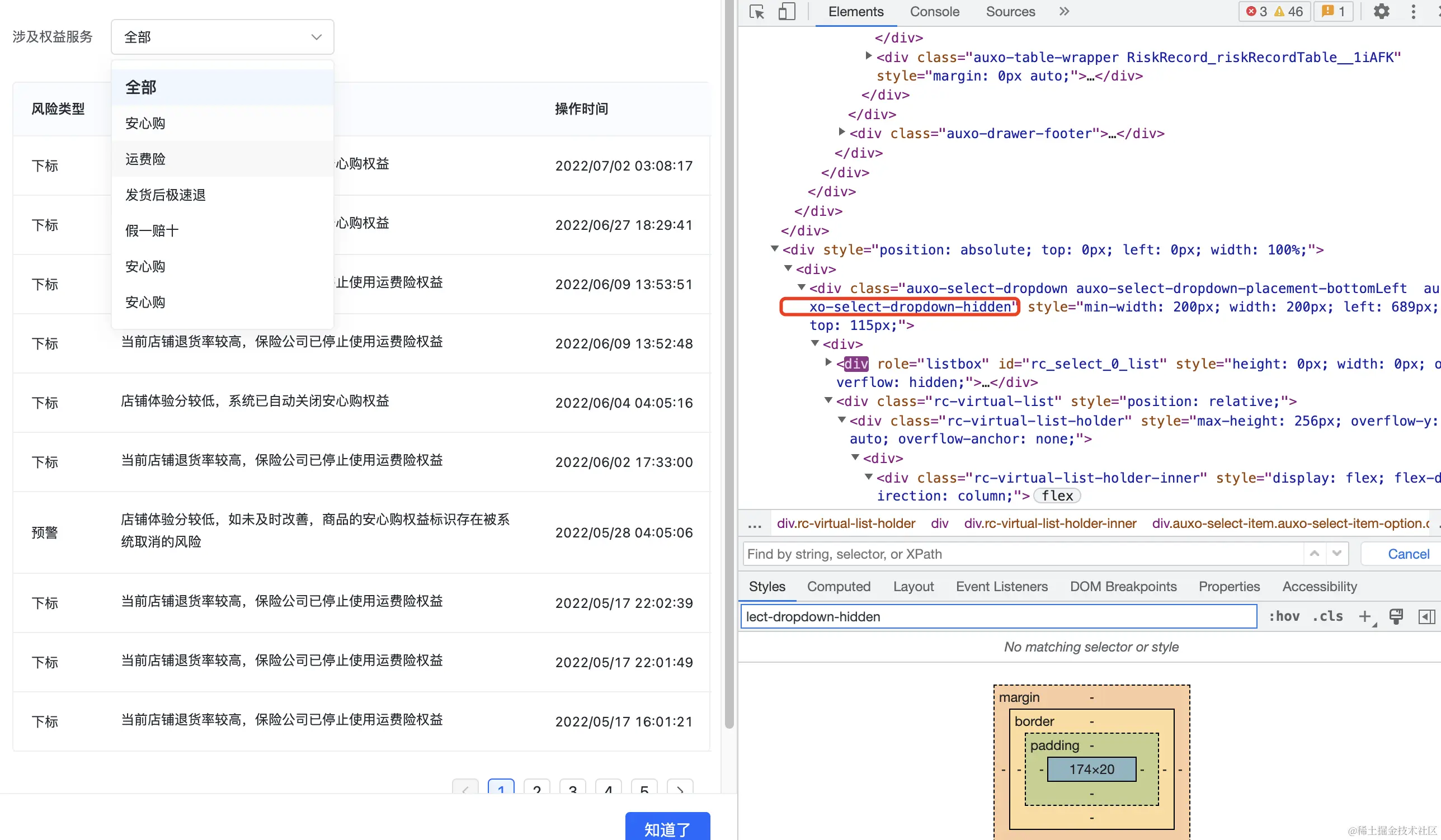The image size is (1441, 840).
Task: Cancel the DevTools search bar
Action: point(1408,554)
